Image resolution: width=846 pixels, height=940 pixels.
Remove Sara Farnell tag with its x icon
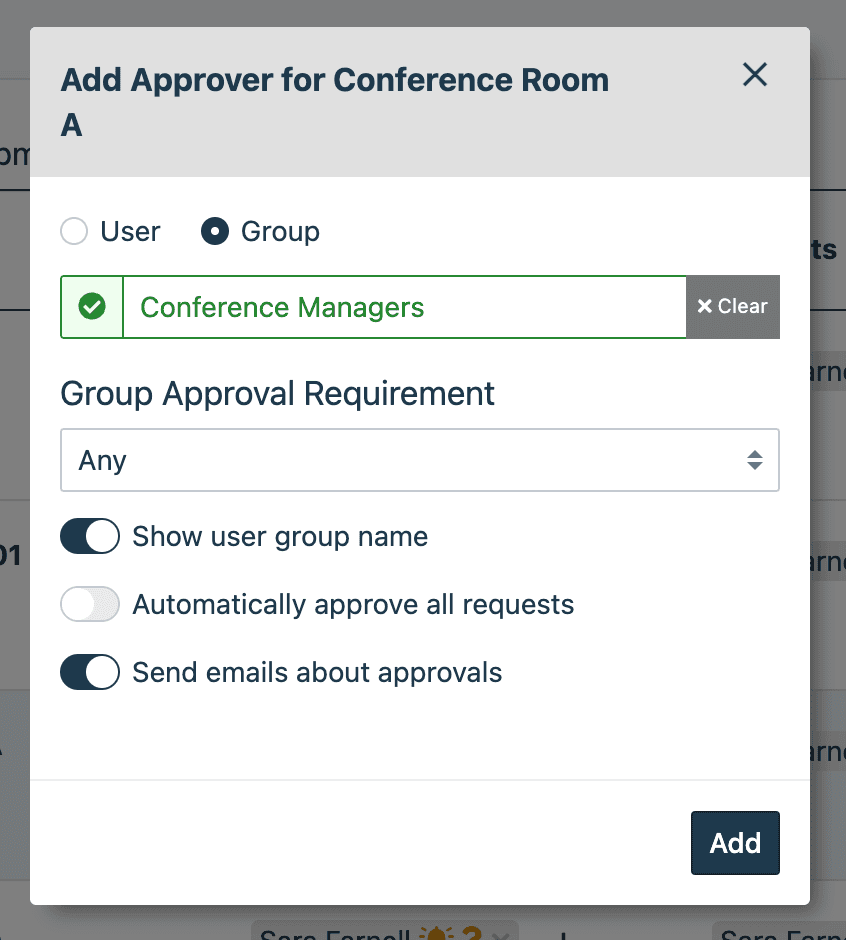502,936
